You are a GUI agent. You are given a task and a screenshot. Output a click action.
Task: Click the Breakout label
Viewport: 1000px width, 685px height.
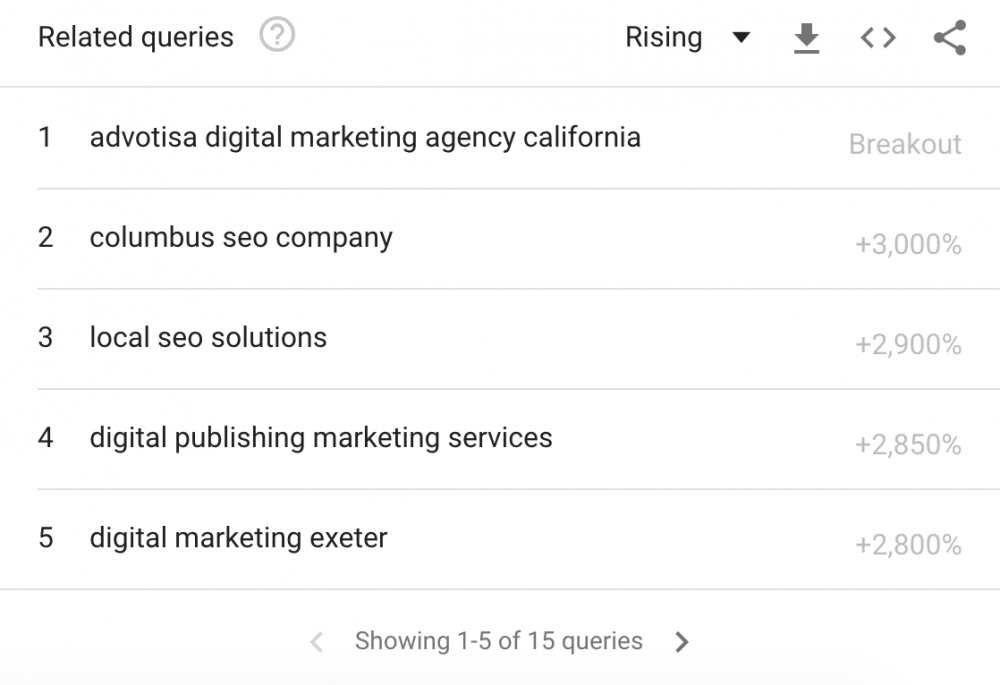(905, 144)
